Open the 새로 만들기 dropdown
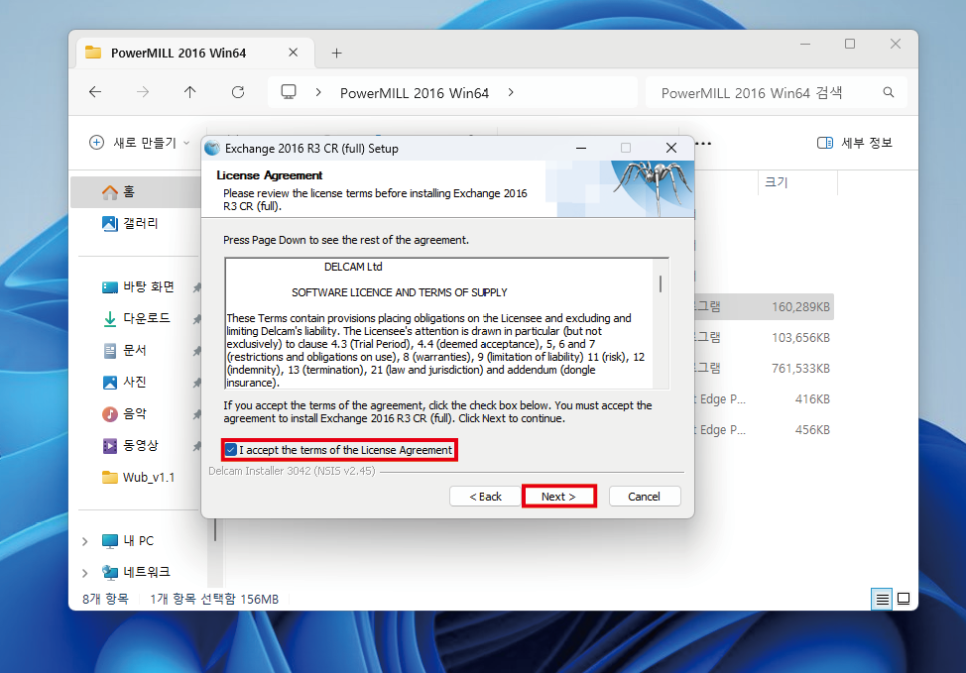 tap(139, 143)
